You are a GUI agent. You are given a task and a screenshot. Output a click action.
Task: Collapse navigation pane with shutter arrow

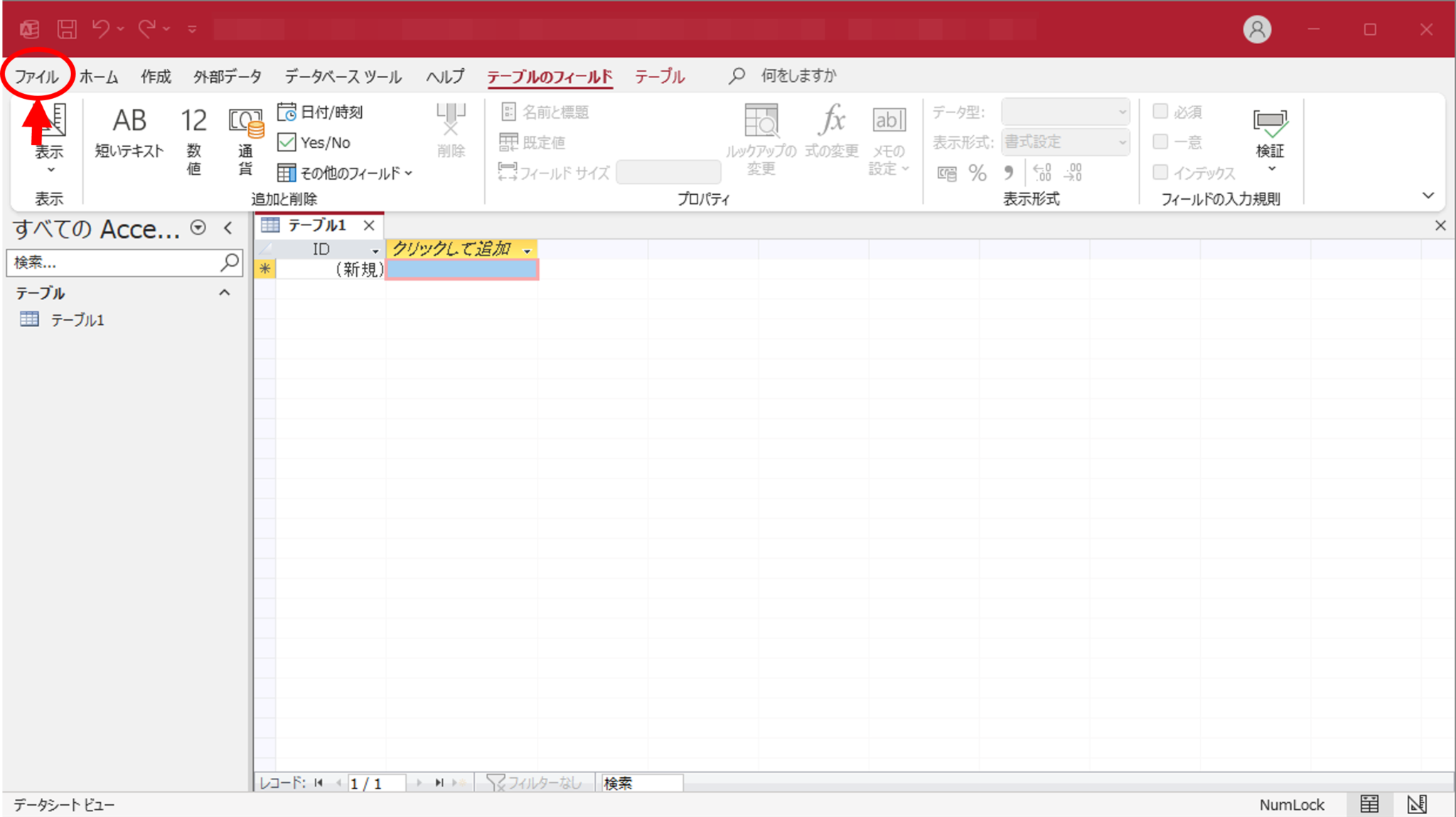(228, 228)
